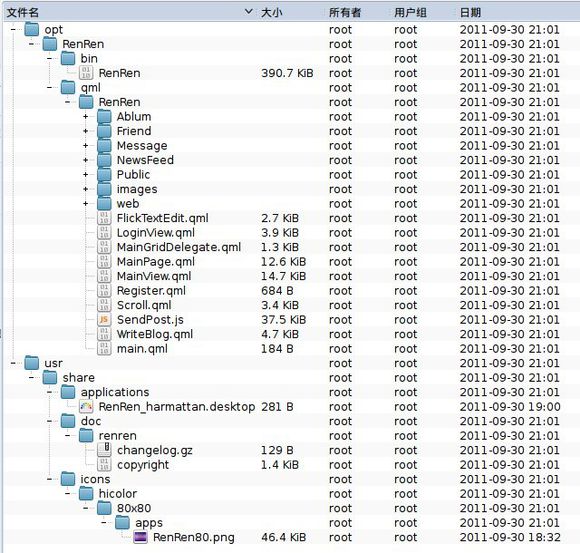Collapse the opt folder tree node
Screen dimensions: 580x553
(14, 29)
